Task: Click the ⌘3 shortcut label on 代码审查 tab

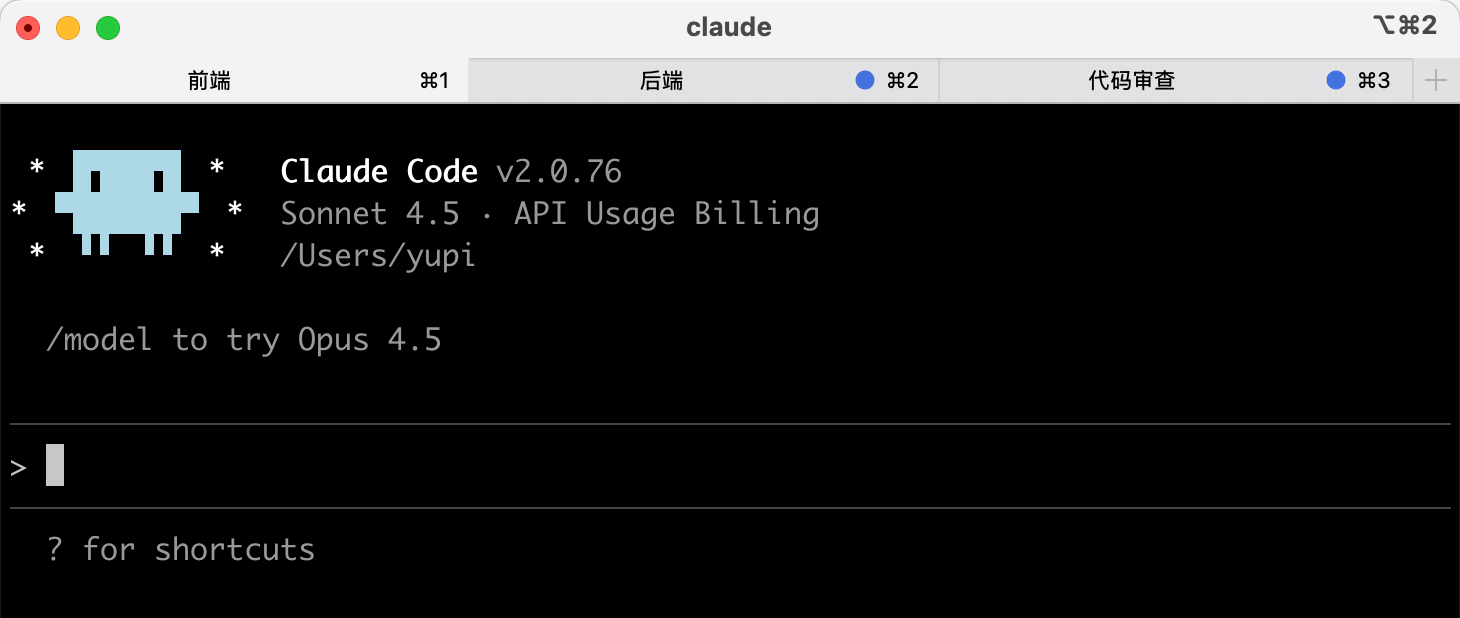Action: click(1373, 81)
